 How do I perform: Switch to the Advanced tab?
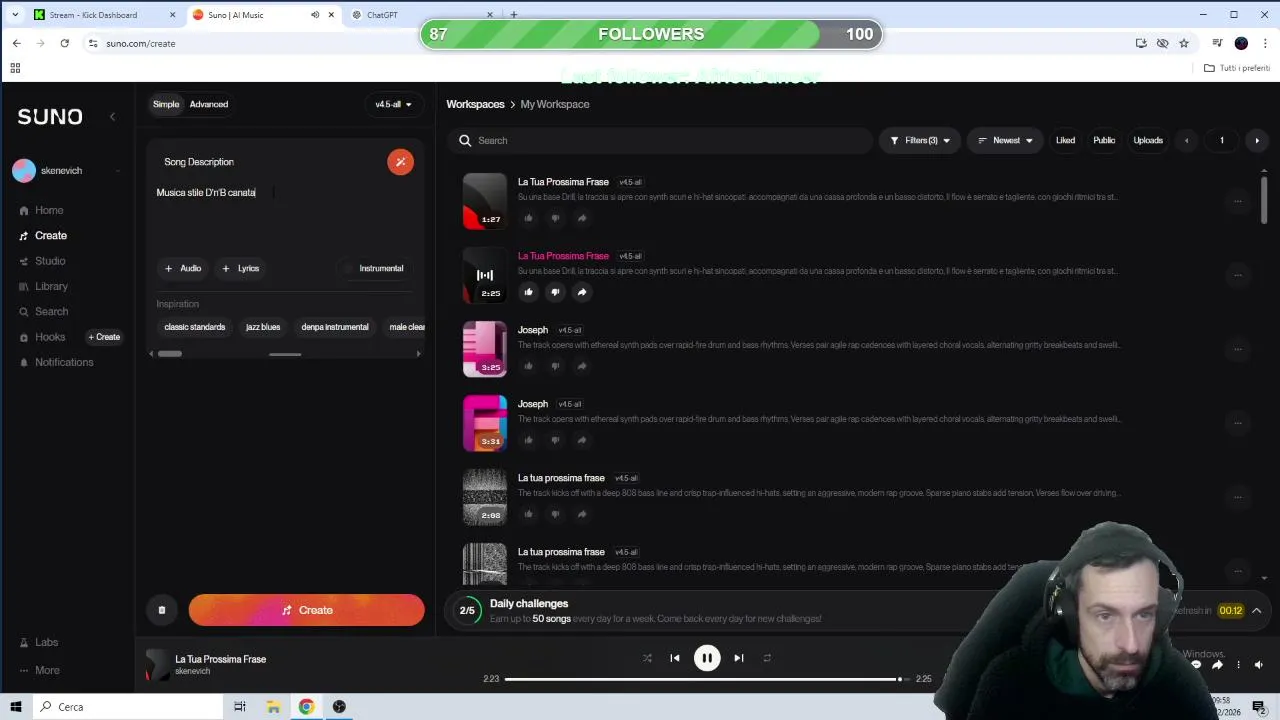(x=209, y=104)
